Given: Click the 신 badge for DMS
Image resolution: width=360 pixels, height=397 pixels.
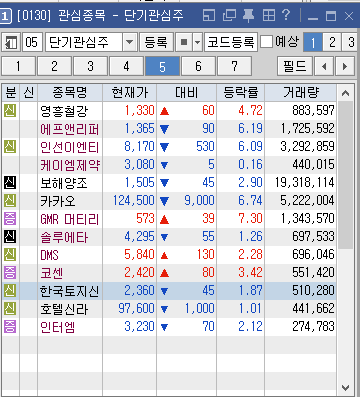Looking at the screenshot, I should point(10,254).
